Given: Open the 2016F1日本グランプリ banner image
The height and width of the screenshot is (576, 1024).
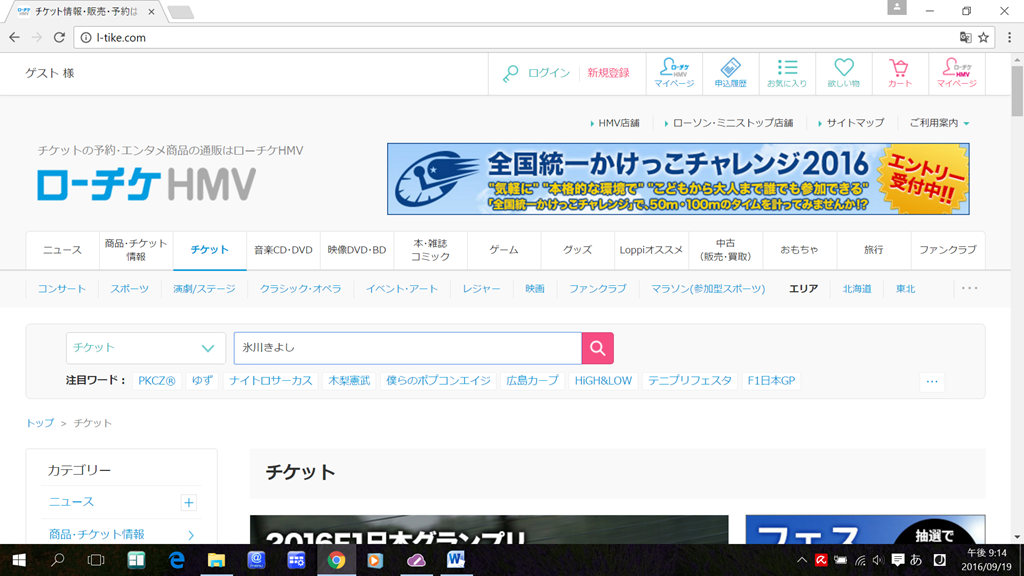Looking at the screenshot, I should (x=488, y=530).
